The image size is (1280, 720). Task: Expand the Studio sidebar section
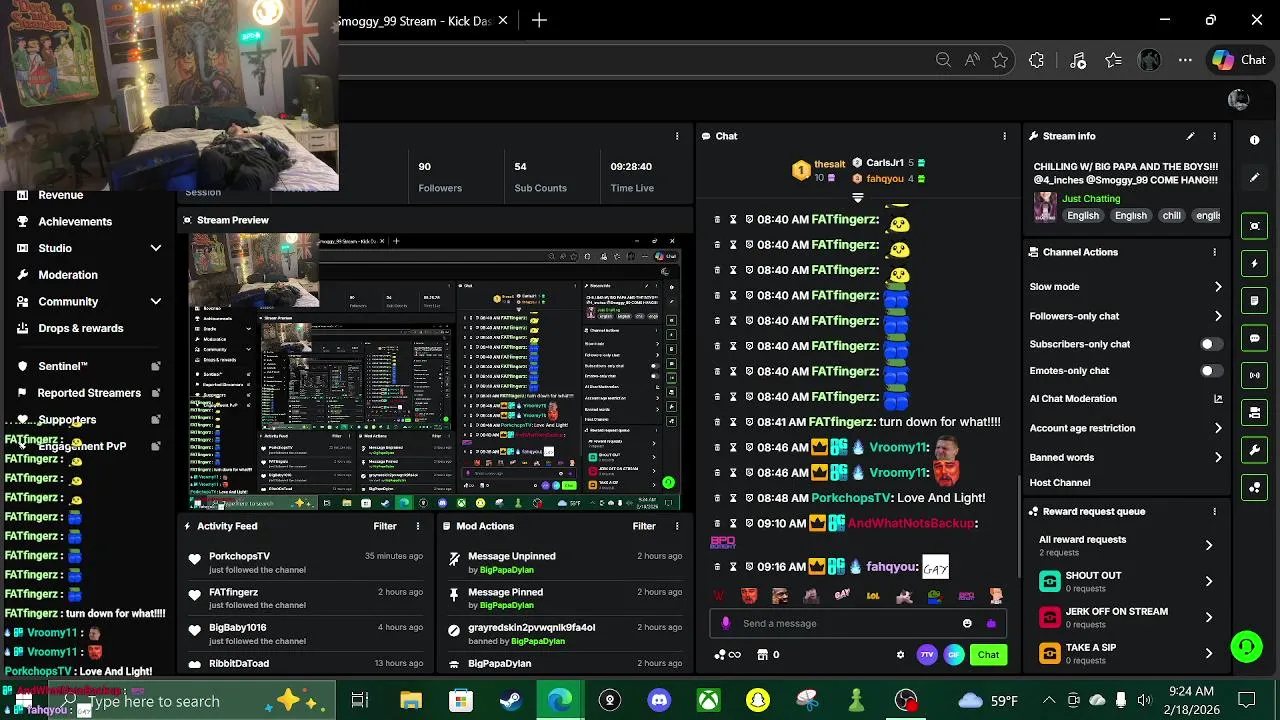[x=156, y=248]
